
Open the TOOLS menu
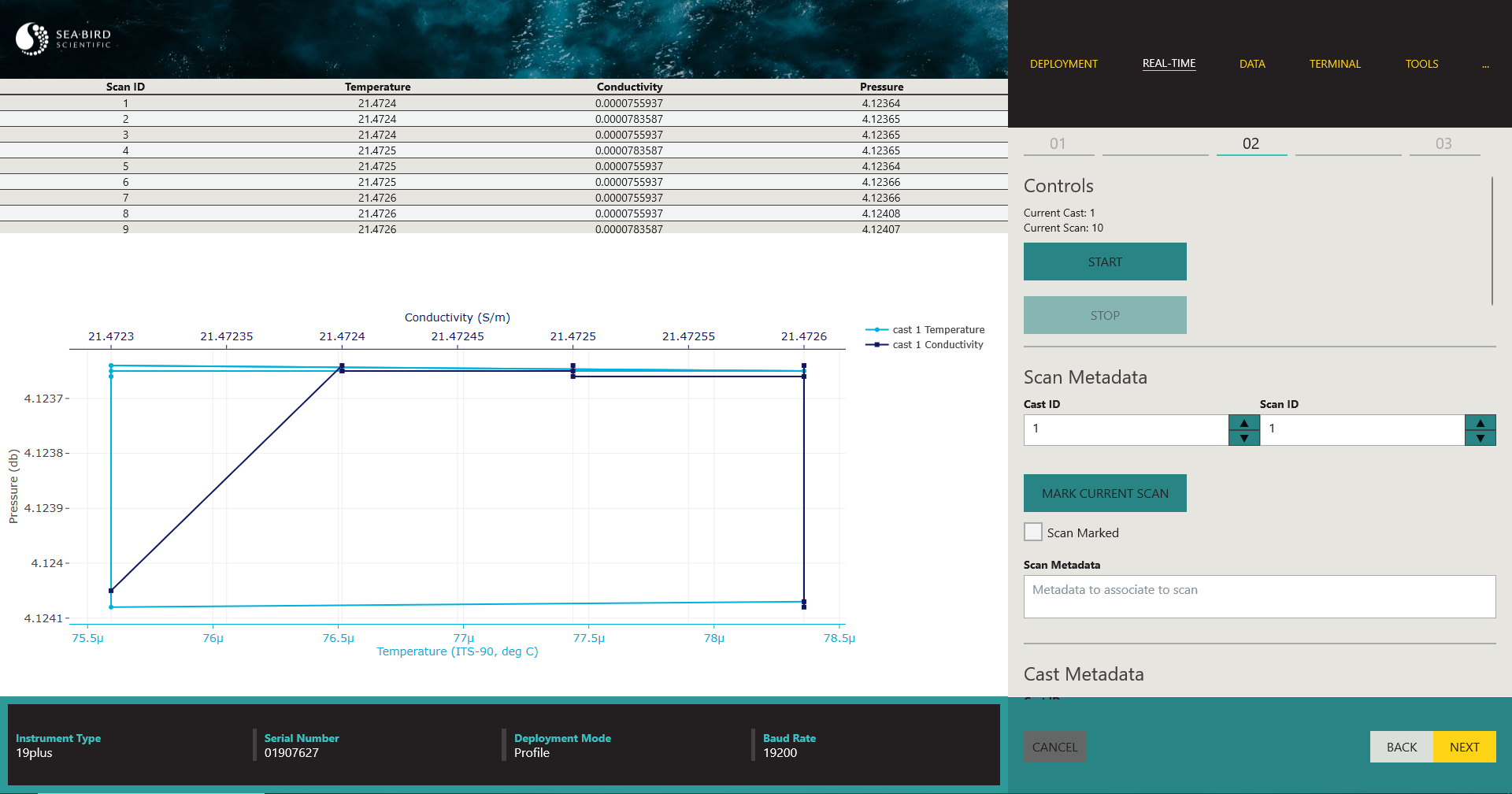pyautogui.click(x=1421, y=64)
